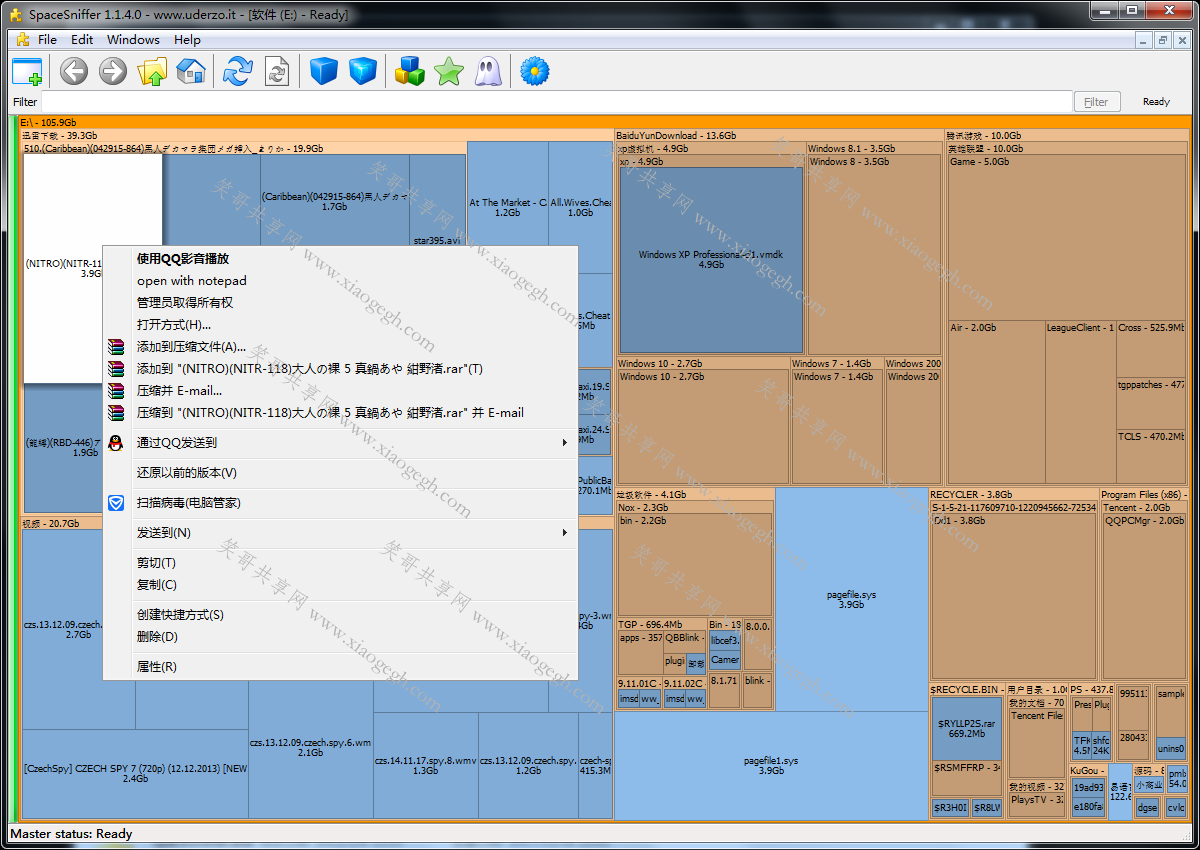Viewport: 1200px width, 850px height.
Task: Click the solid blue cube icon
Action: [324, 71]
